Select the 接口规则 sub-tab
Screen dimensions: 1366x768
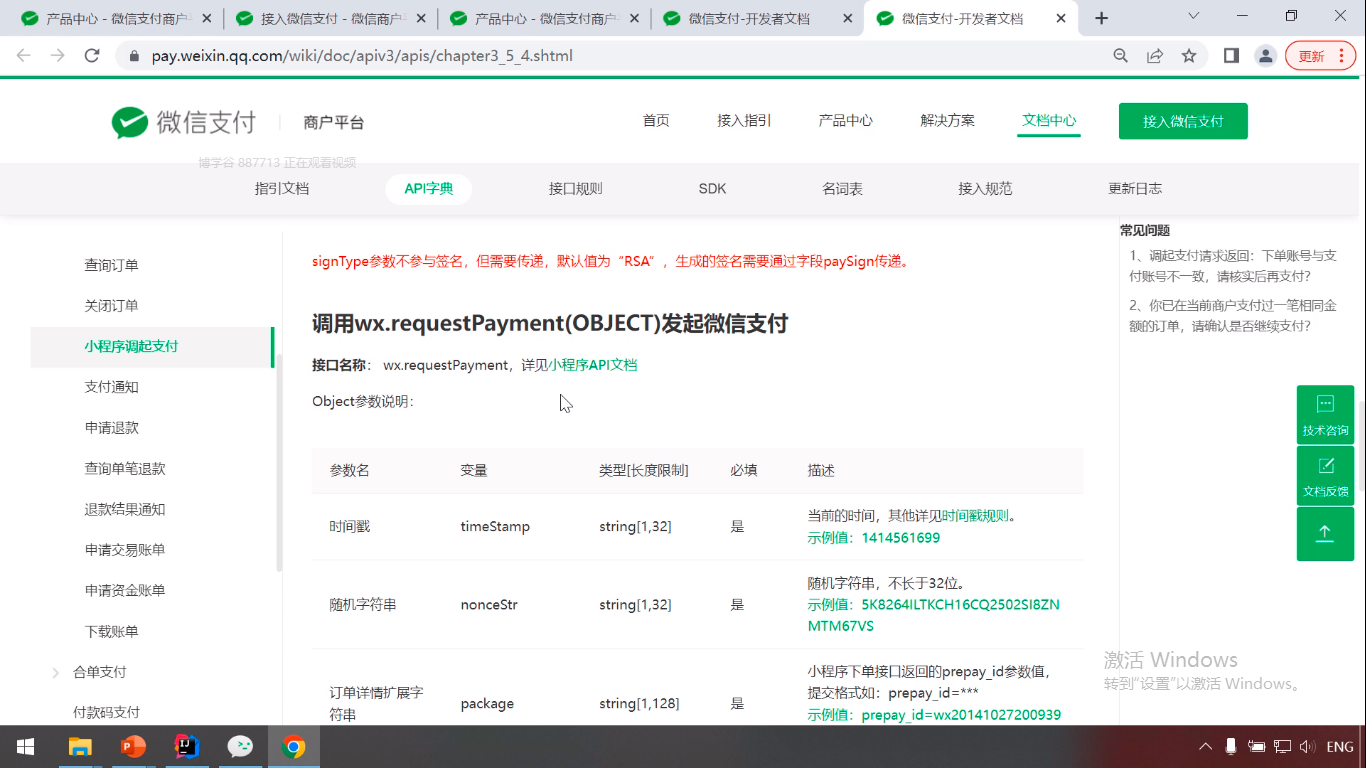[x=575, y=189]
